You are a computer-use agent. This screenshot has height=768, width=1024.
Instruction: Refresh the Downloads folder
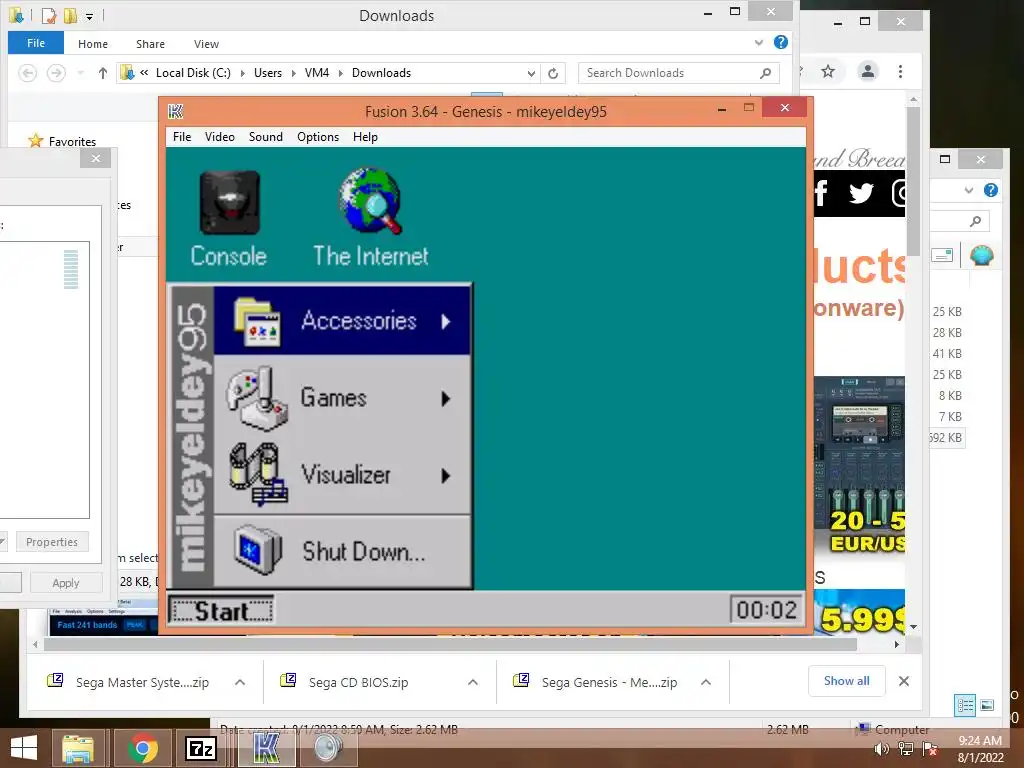click(x=553, y=73)
